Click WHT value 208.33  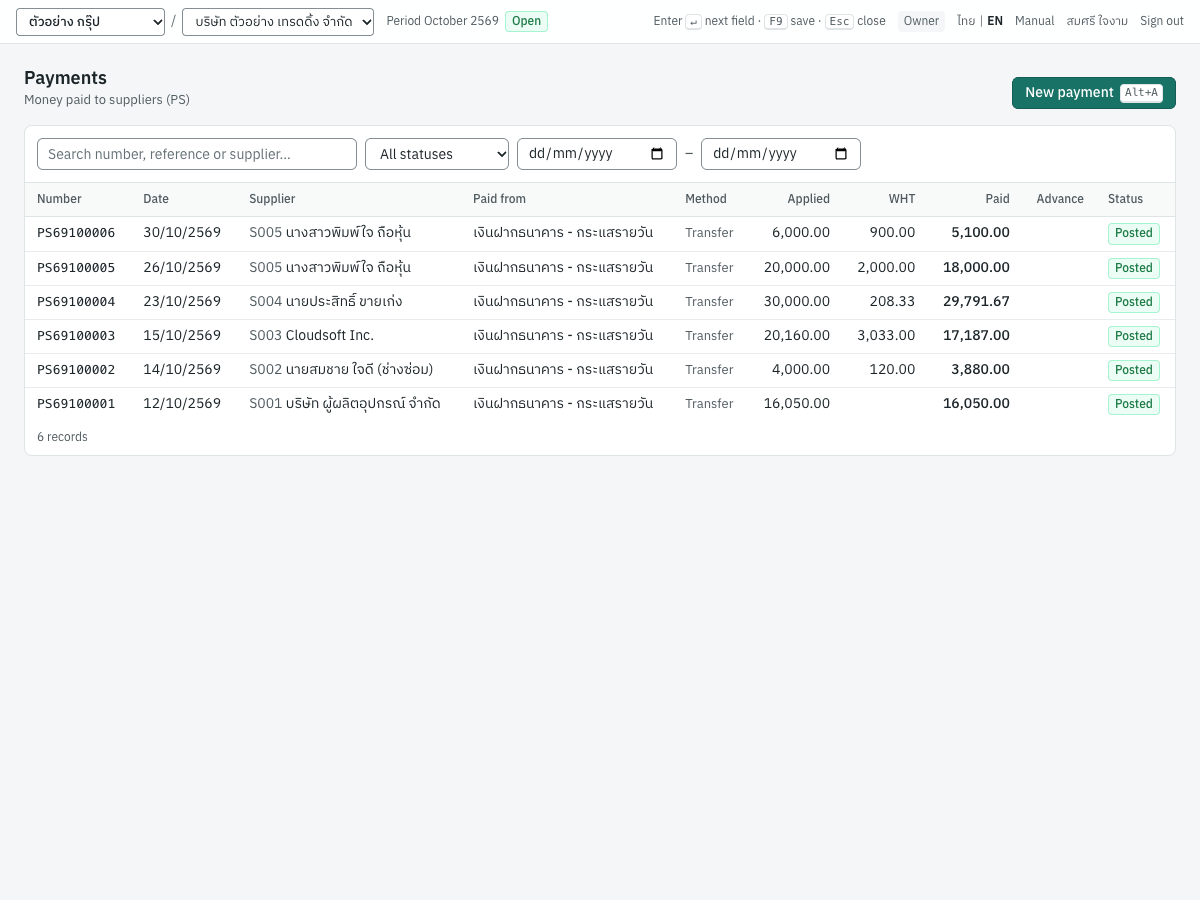pos(892,301)
